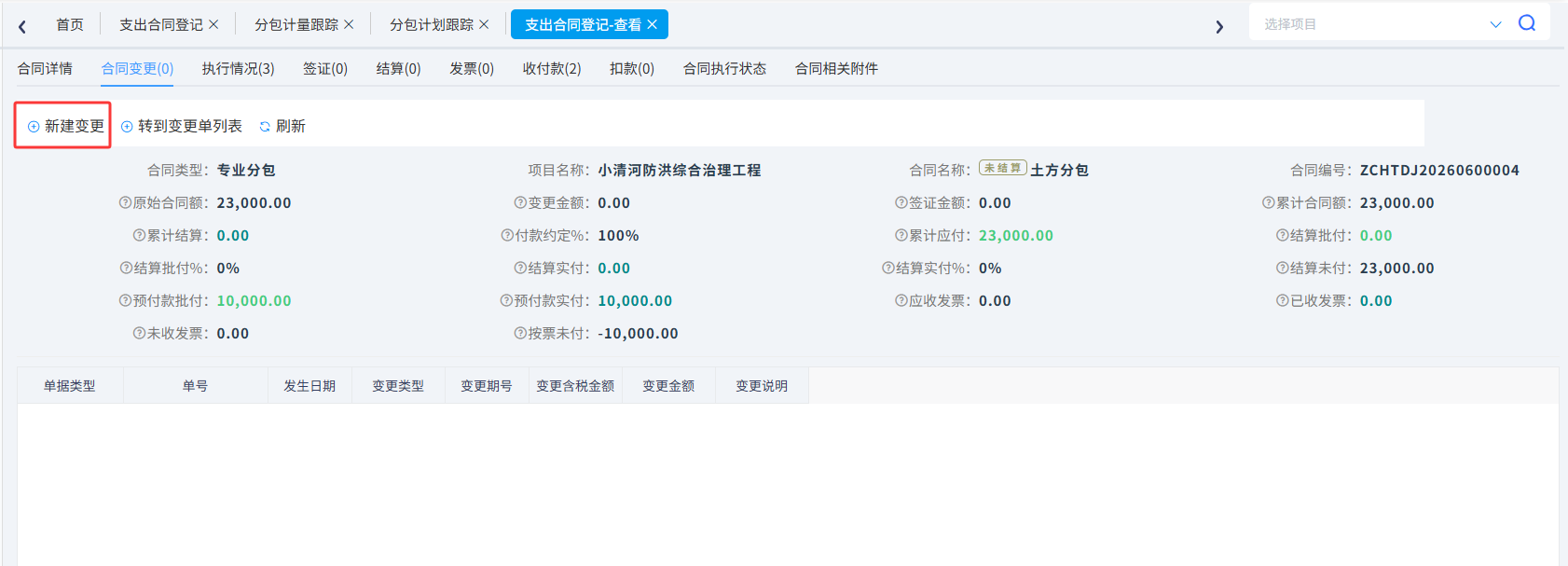Open the 合同执行状态 sub-tab

[724, 68]
